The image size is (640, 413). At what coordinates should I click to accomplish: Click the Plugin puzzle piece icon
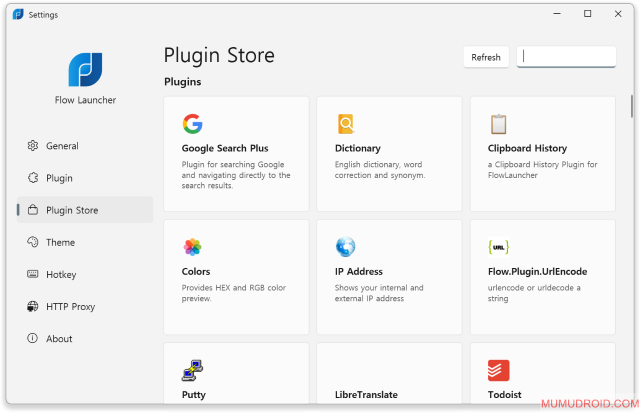pyautogui.click(x=33, y=178)
